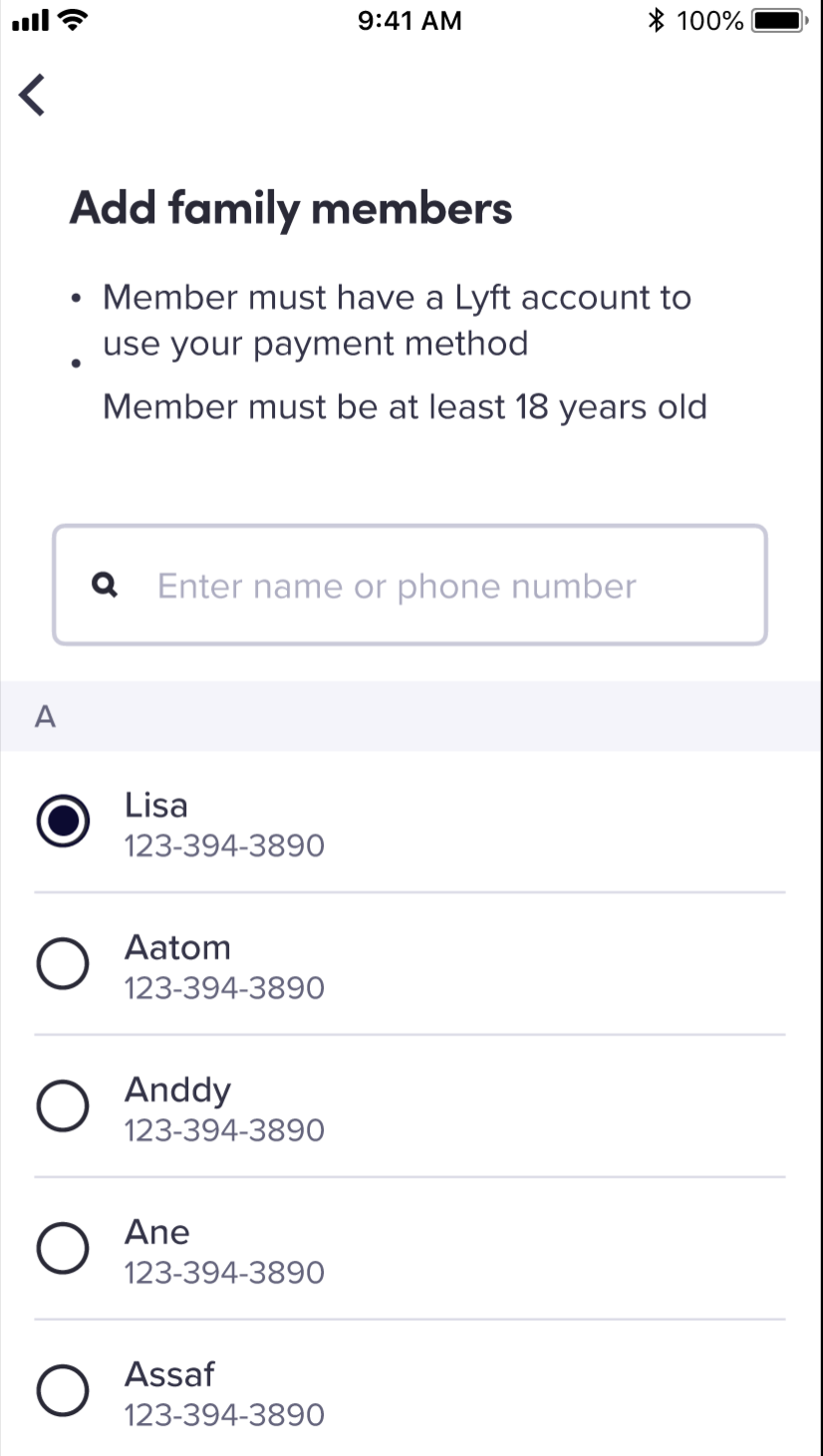Click the magnifier search icon
The image size is (823, 1456).
[x=105, y=586]
